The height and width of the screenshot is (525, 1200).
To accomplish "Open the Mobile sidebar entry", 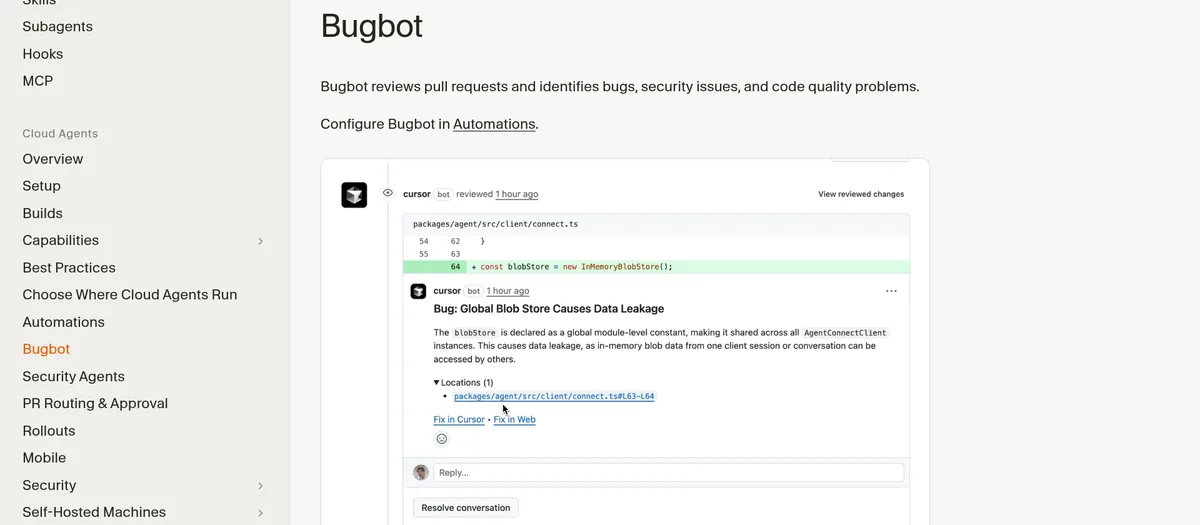I will click(x=44, y=458).
